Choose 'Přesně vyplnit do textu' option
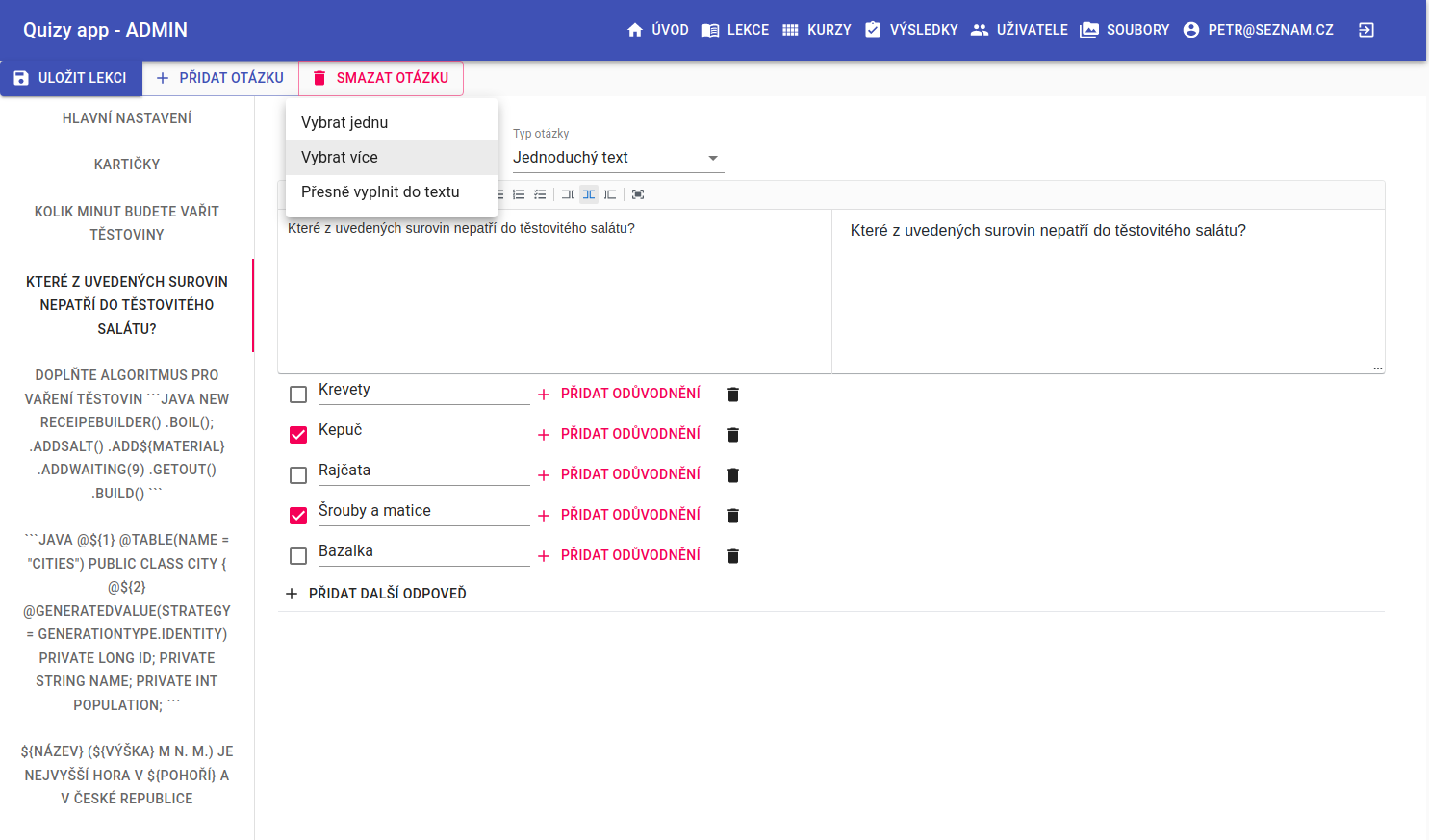Viewport: 1429px width, 840px height. pos(392,192)
